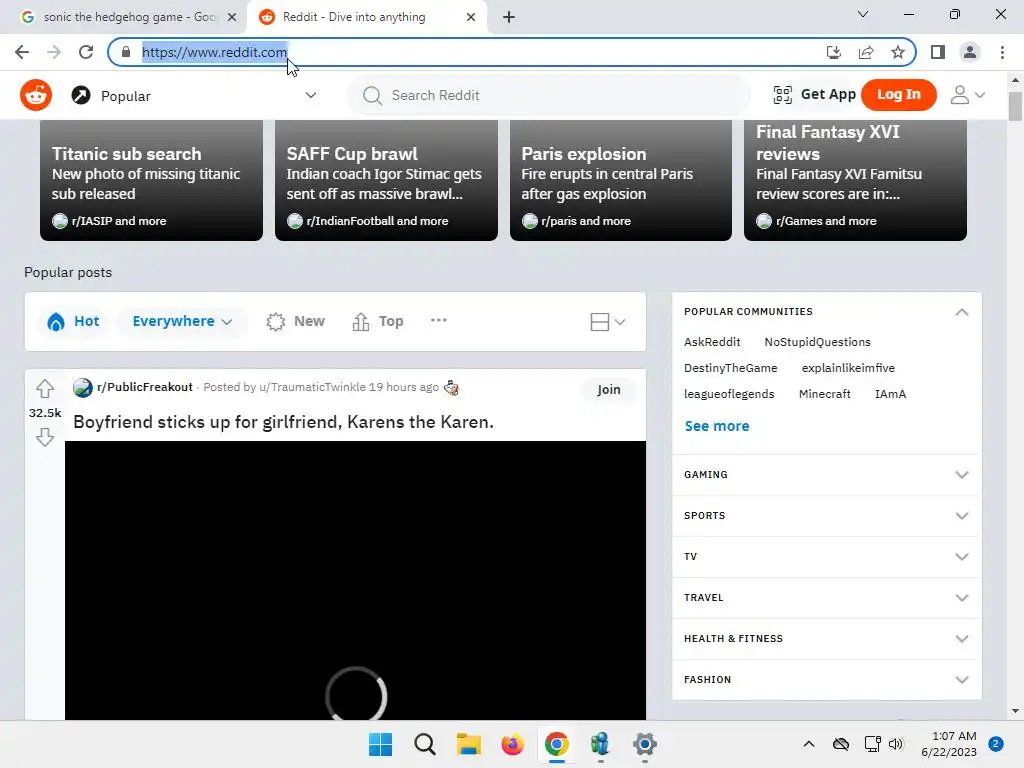Click the Popular arrow icon in header
Screen dimensions: 1024x768
[81, 95]
